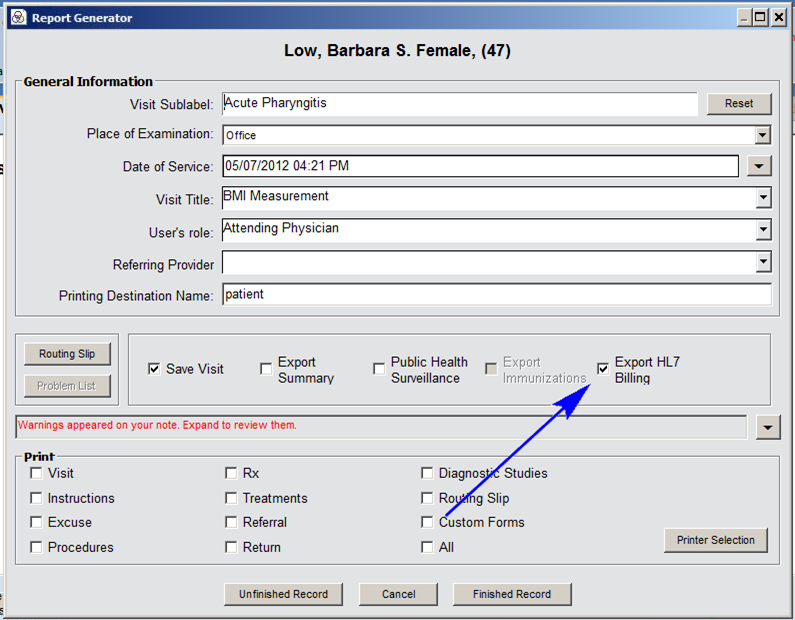Screen dimensions: 795x620
Task: Click the Visit Sublabel text field
Action: pyautogui.click(x=459, y=103)
